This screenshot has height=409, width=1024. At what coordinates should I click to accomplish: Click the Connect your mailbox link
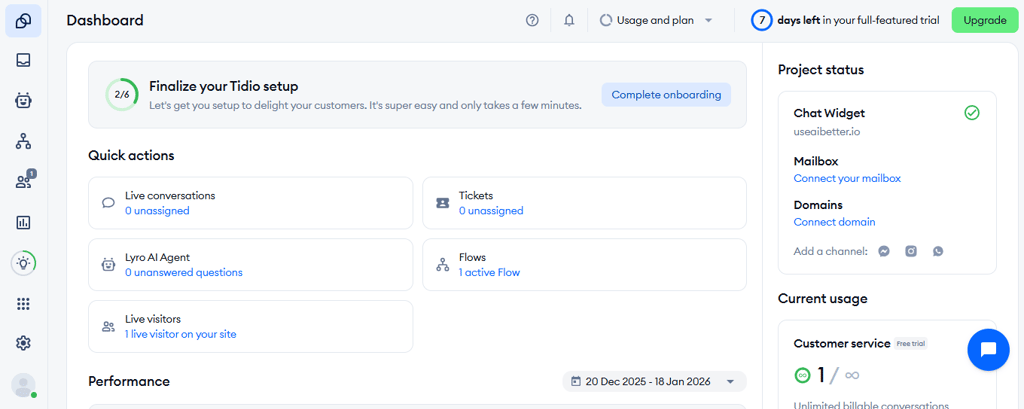[847, 178]
